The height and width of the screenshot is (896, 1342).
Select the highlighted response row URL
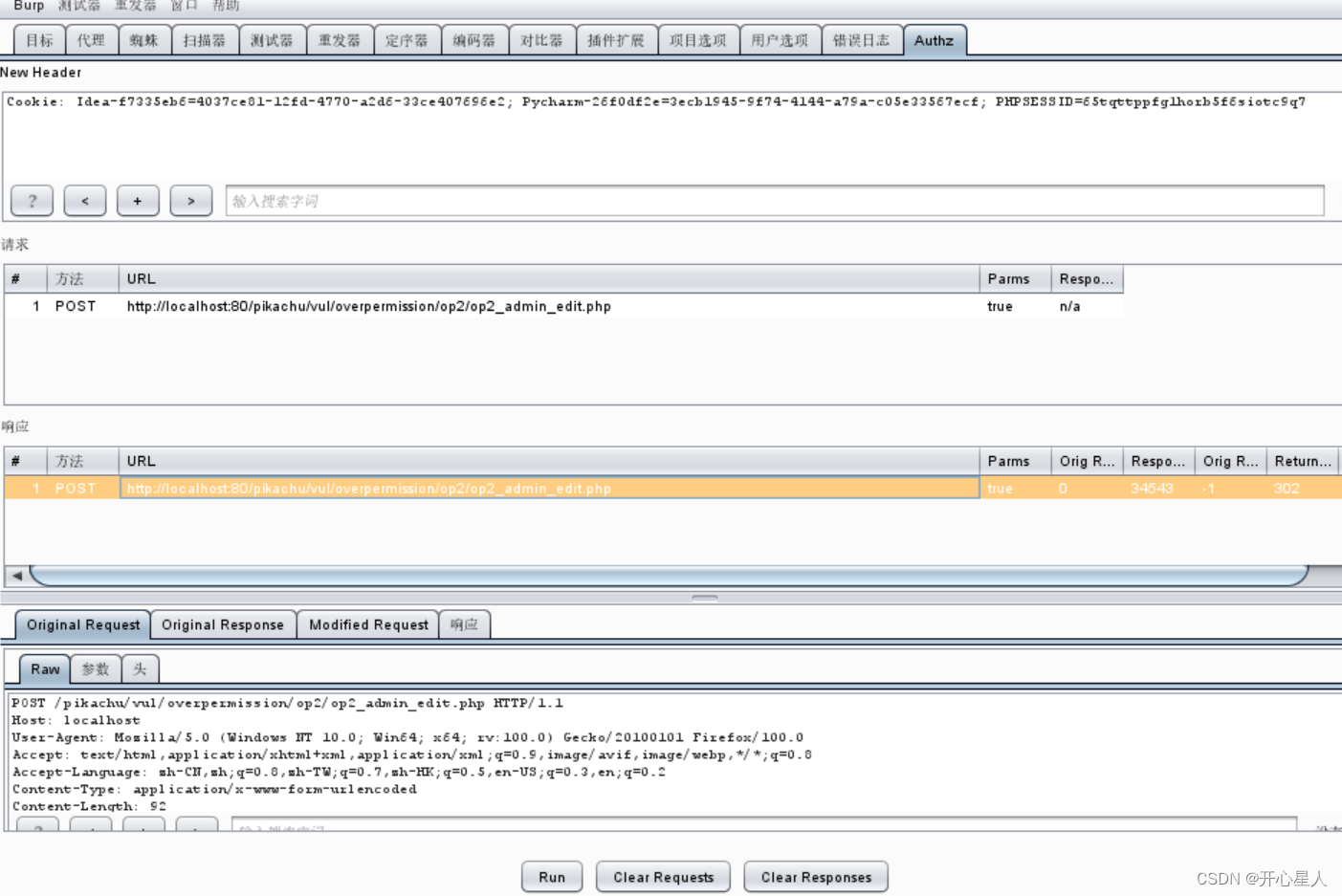pos(549,489)
